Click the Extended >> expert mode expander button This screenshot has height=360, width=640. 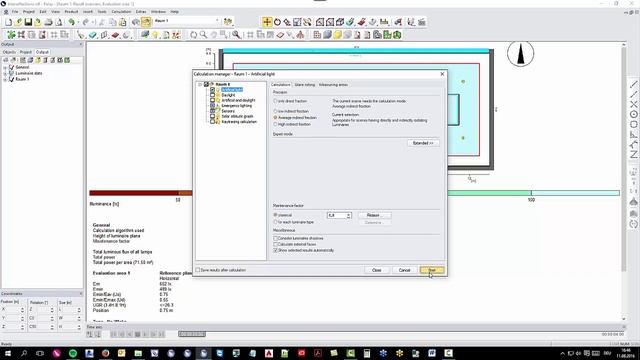tap(423, 143)
